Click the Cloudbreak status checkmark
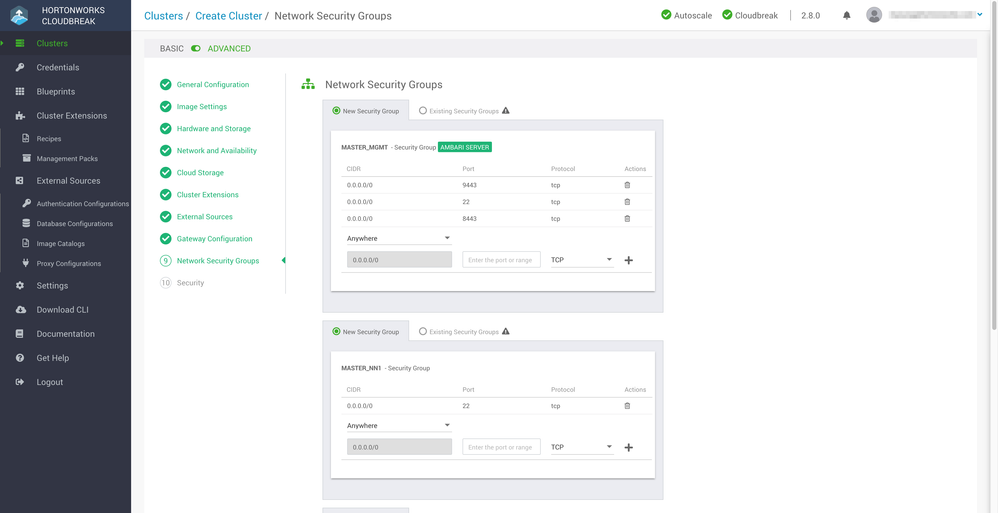This screenshot has height=513, width=998. [x=727, y=15]
